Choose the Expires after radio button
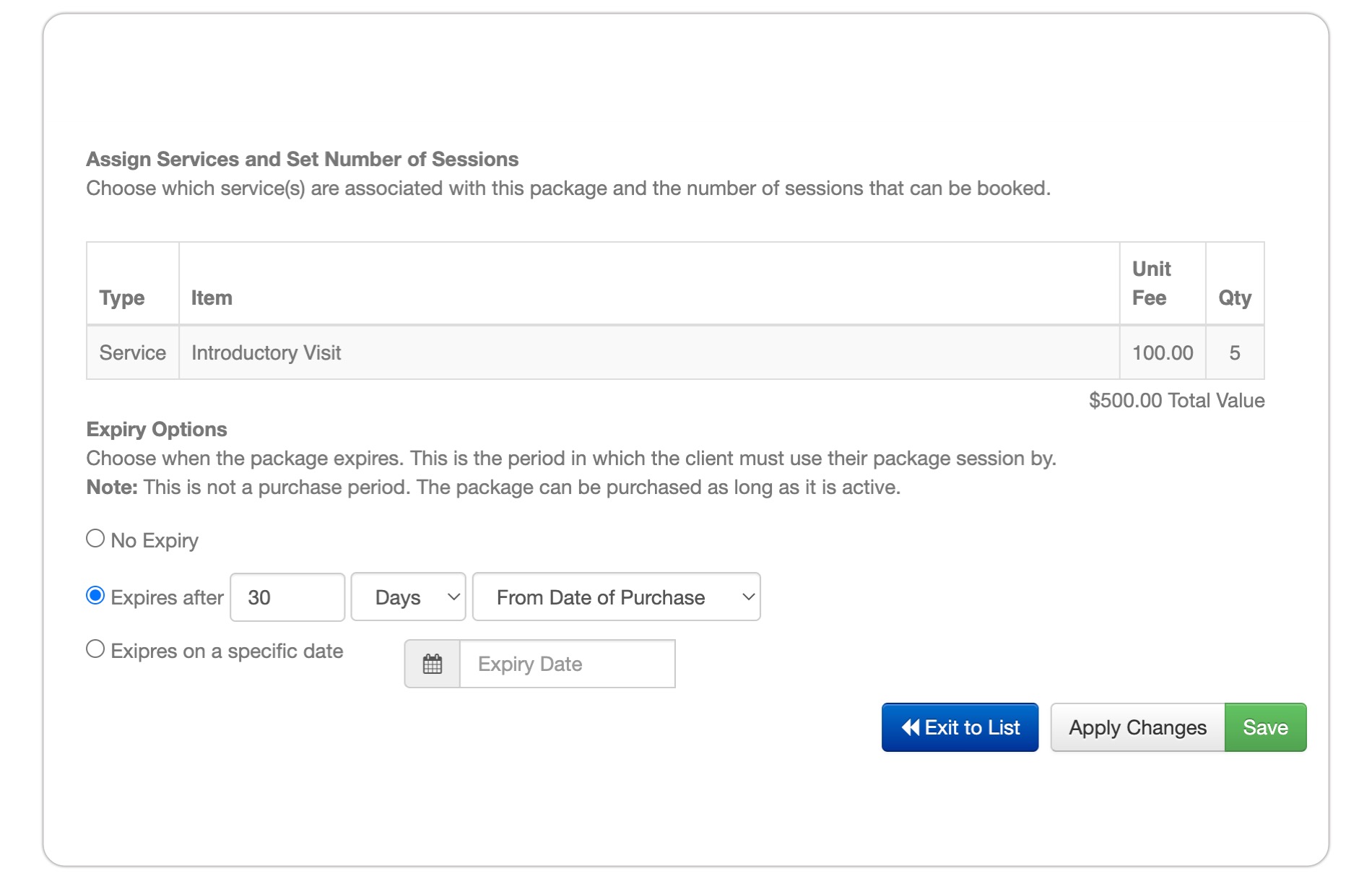The image size is (1372, 884). [x=95, y=596]
